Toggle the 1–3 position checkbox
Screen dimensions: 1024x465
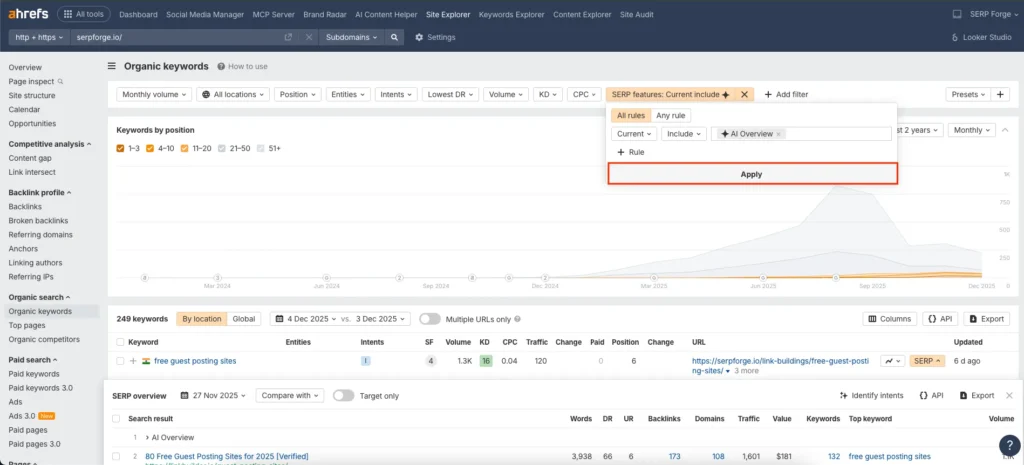coord(121,148)
